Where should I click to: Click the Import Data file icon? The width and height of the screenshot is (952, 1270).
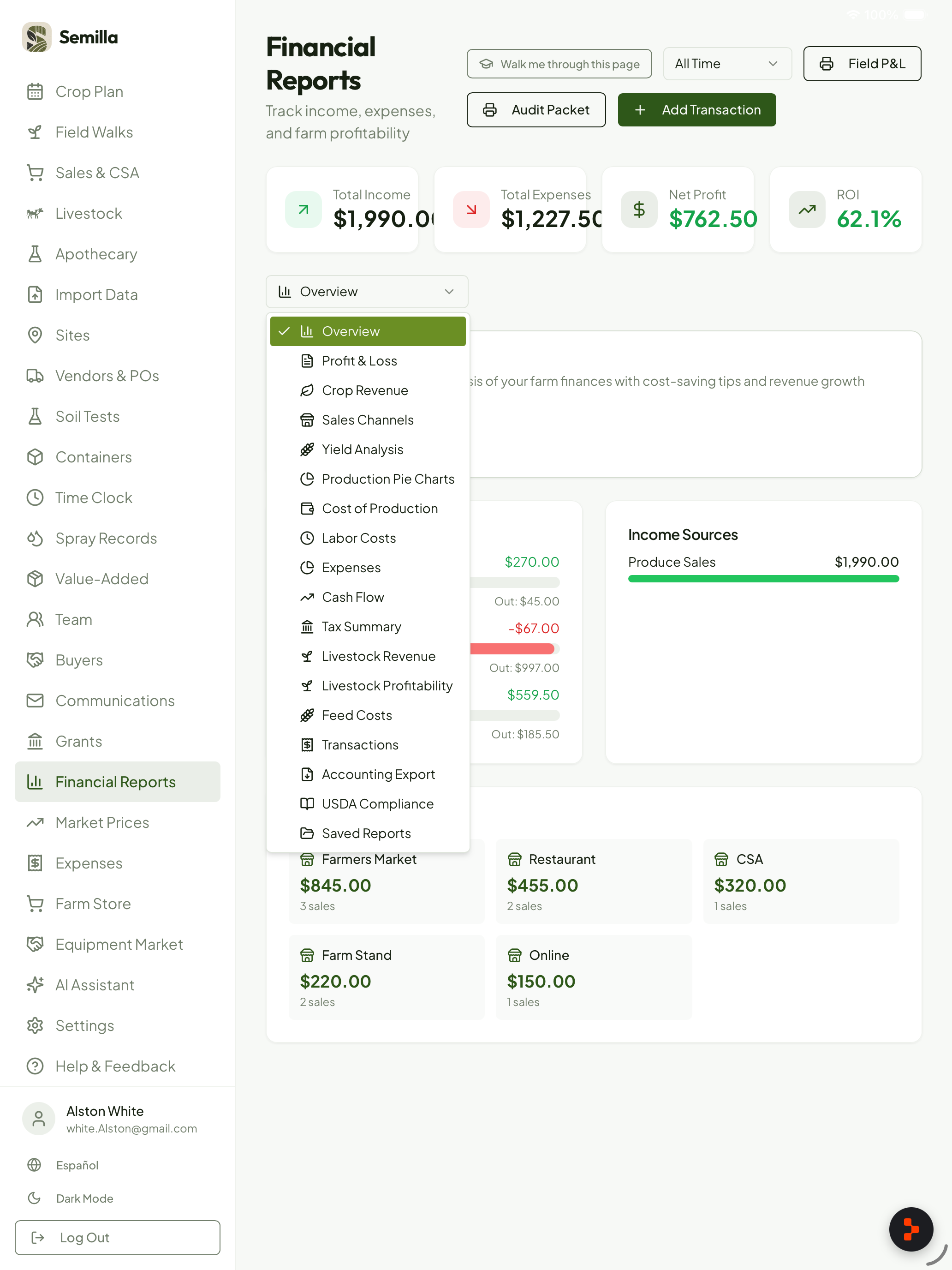35,294
